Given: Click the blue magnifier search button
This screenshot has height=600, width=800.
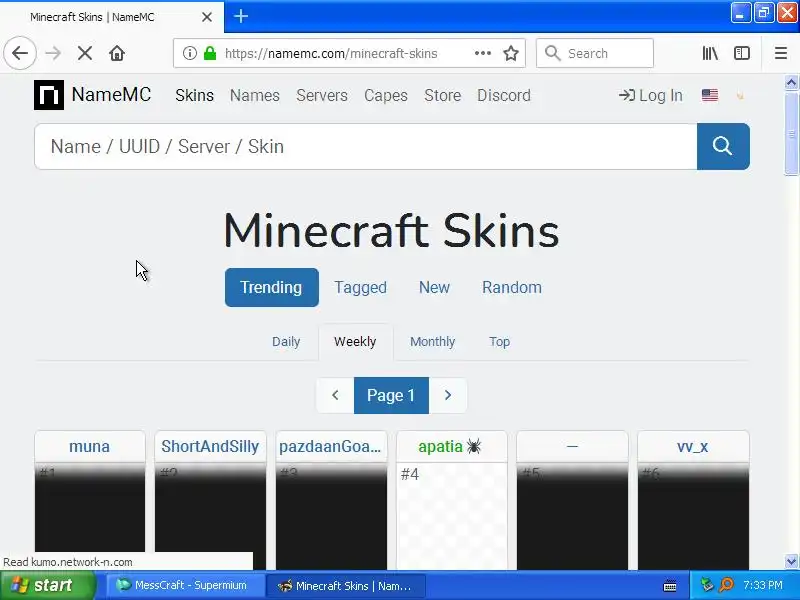Looking at the screenshot, I should [x=723, y=146].
